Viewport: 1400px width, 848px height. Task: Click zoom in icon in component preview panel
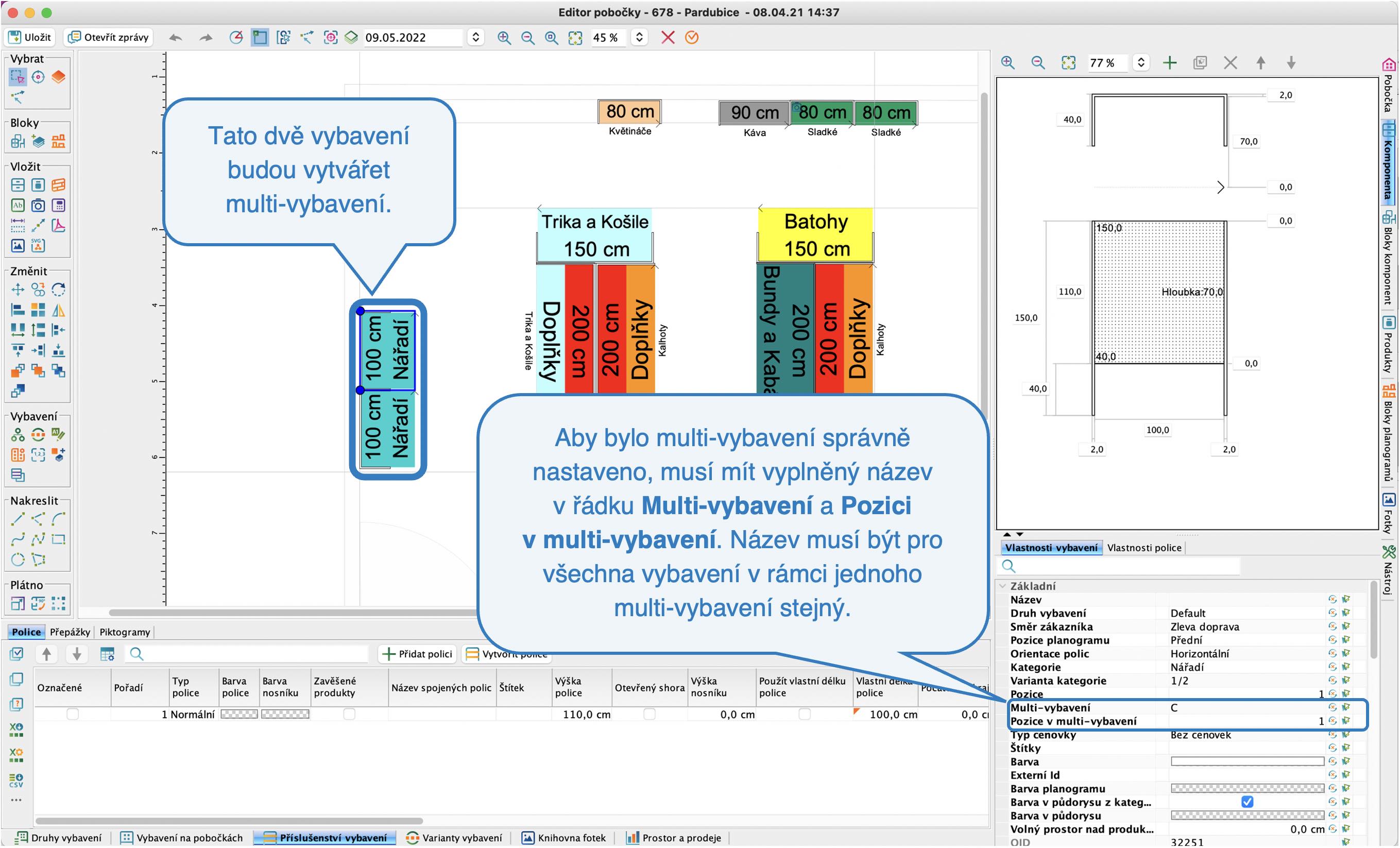pos(1008,62)
